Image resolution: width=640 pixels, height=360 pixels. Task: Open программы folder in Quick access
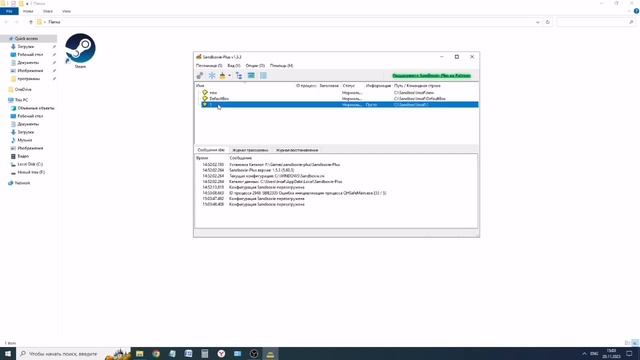pyautogui.click(x=29, y=78)
